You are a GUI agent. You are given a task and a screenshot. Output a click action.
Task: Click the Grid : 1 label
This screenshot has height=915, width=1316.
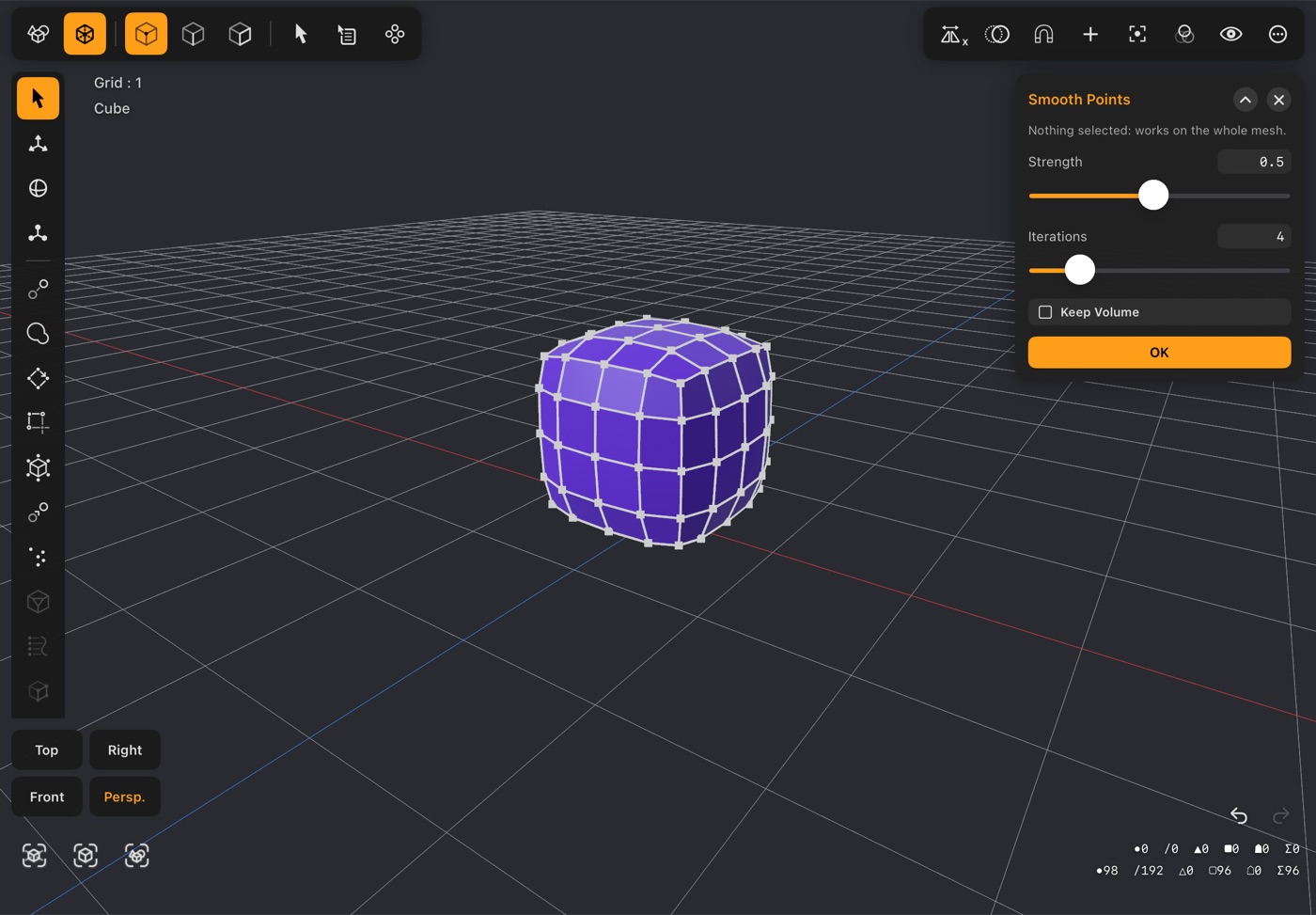click(118, 83)
